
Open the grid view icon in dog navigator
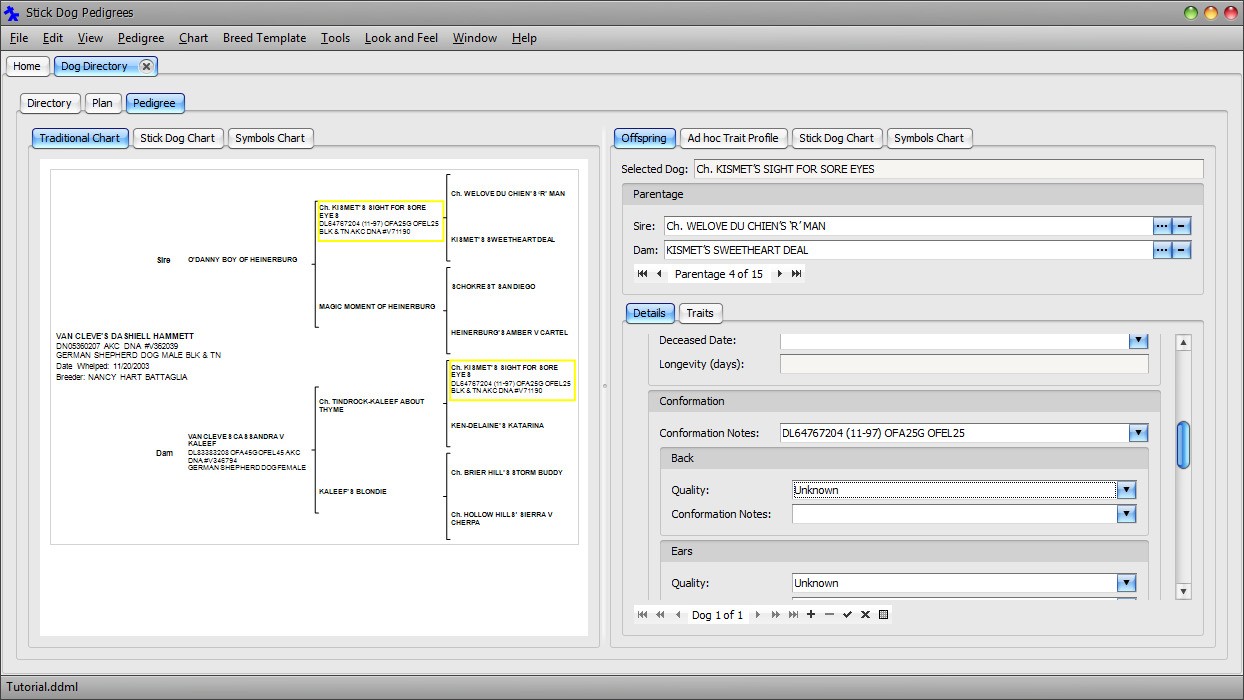884,615
